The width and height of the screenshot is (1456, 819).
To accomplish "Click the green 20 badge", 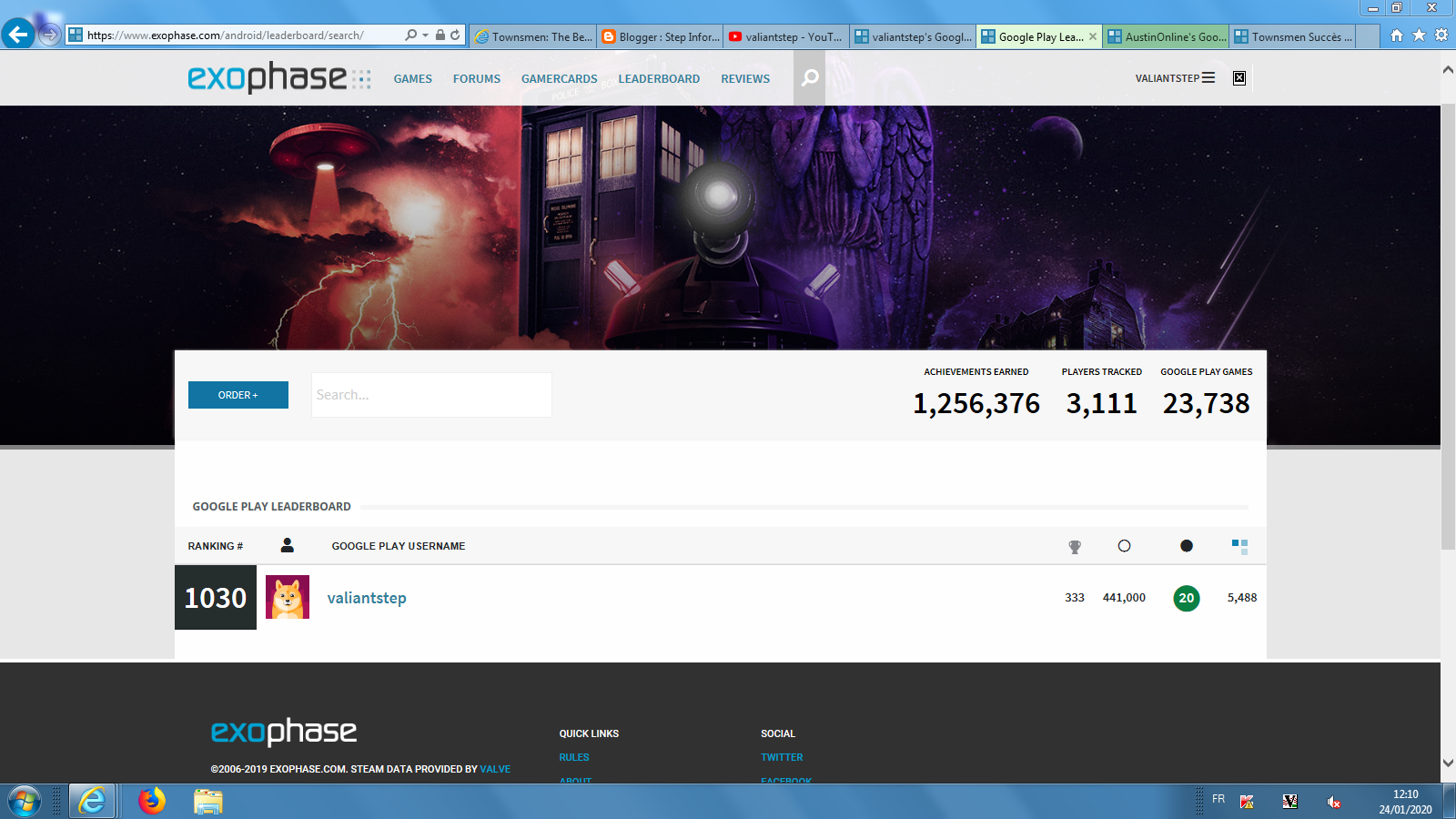I will pyautogui.click(x=1187, y=598).
